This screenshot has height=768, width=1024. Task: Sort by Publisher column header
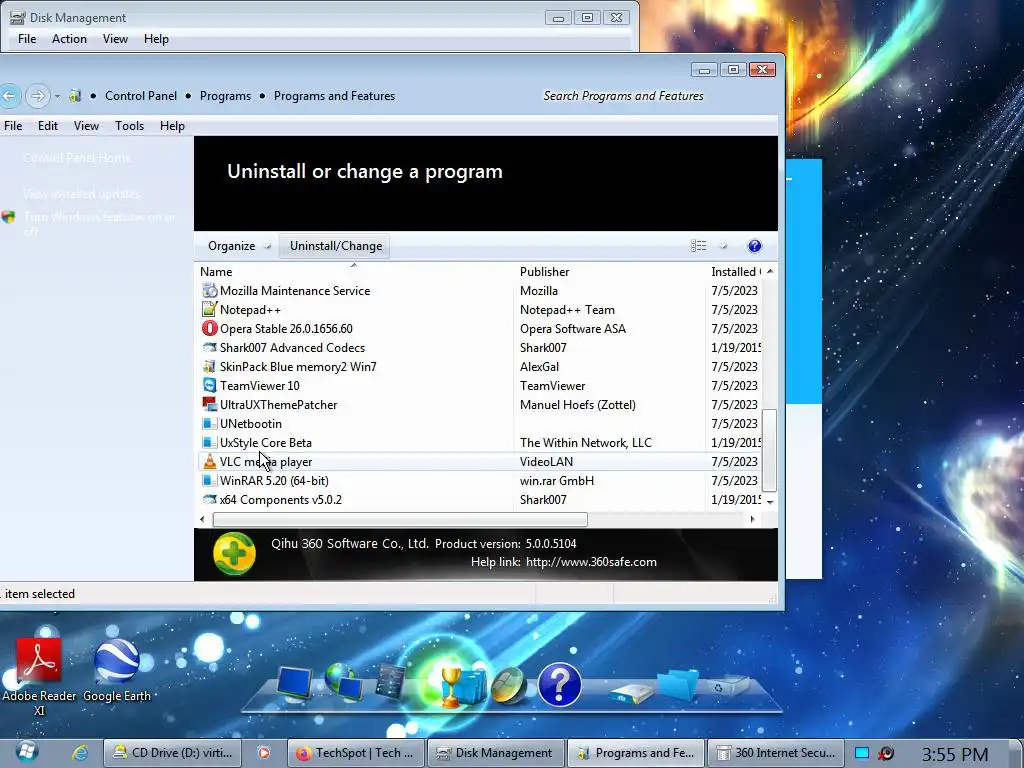(609, 272)
